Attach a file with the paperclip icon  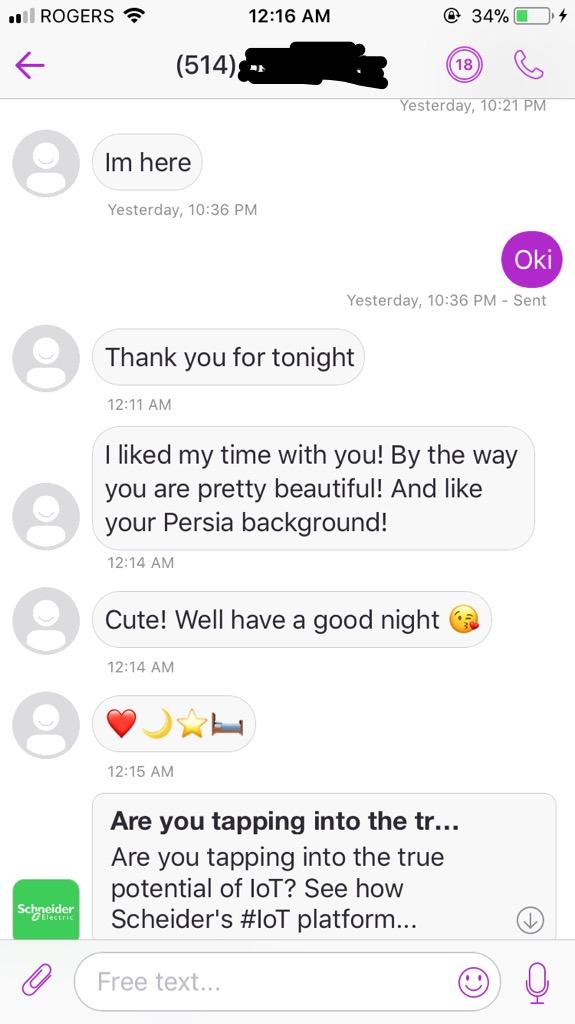pos(37,980)
